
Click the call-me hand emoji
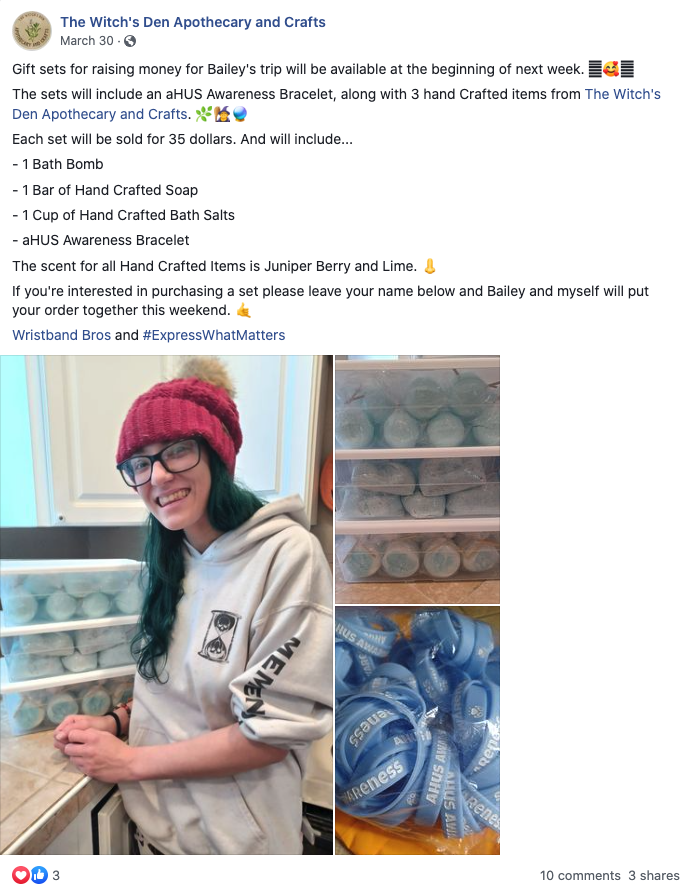tap(243, 311)
